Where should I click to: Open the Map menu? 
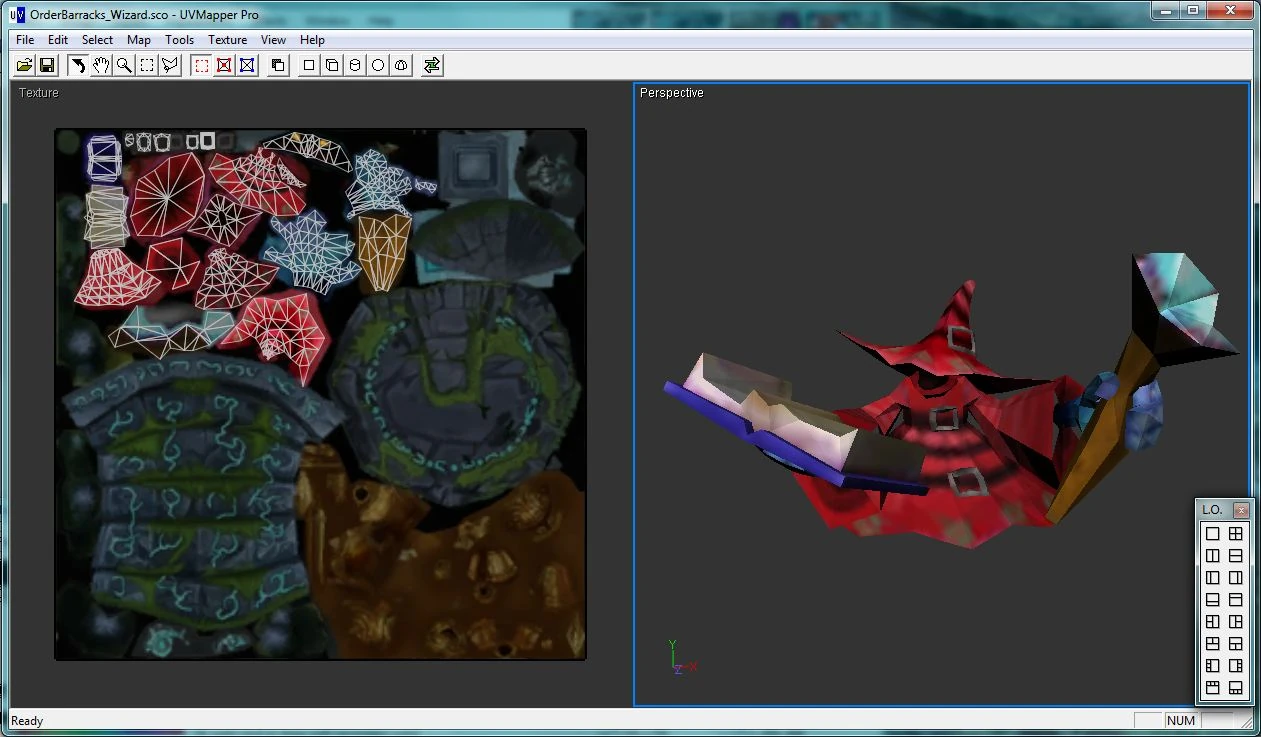139,40
